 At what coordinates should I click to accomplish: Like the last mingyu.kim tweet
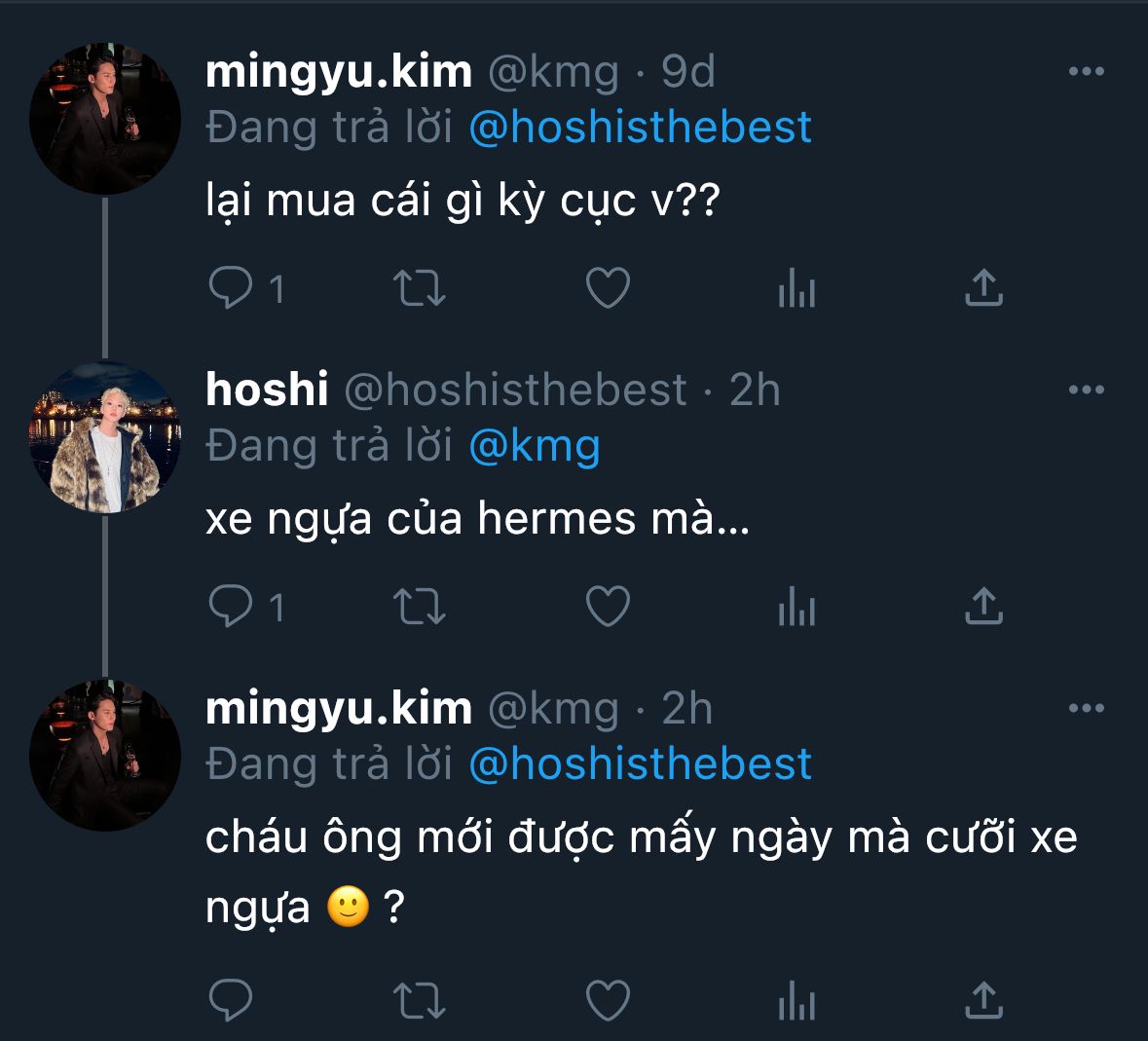[609, 1000]
